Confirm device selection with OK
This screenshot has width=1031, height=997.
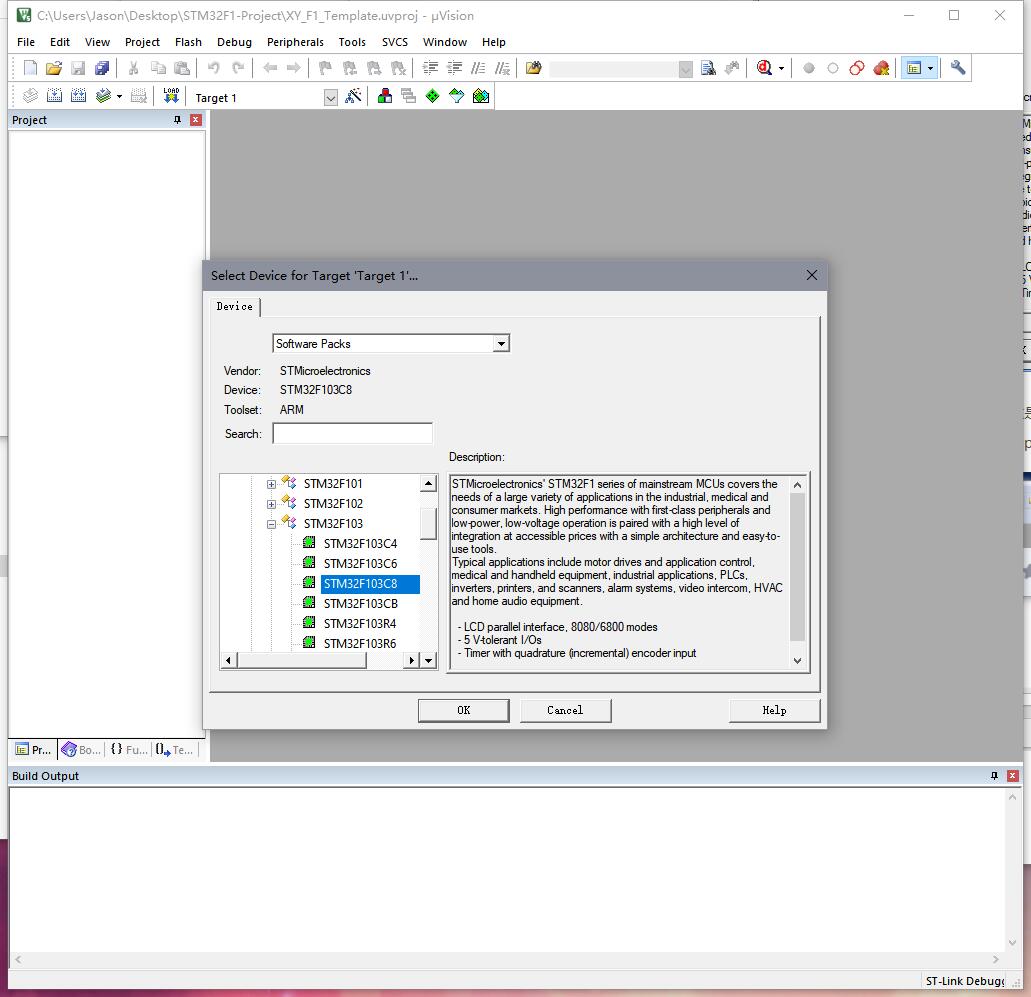tap(464, 710)
